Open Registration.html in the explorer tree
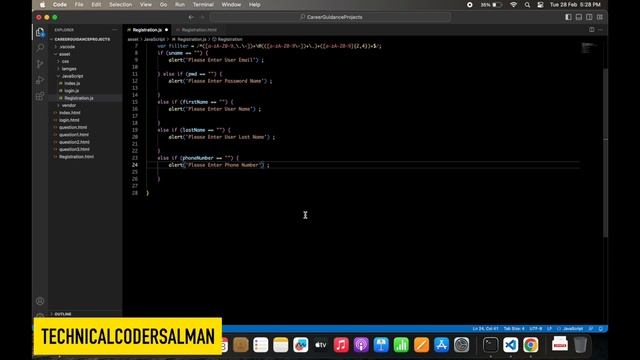 (76, 157)
